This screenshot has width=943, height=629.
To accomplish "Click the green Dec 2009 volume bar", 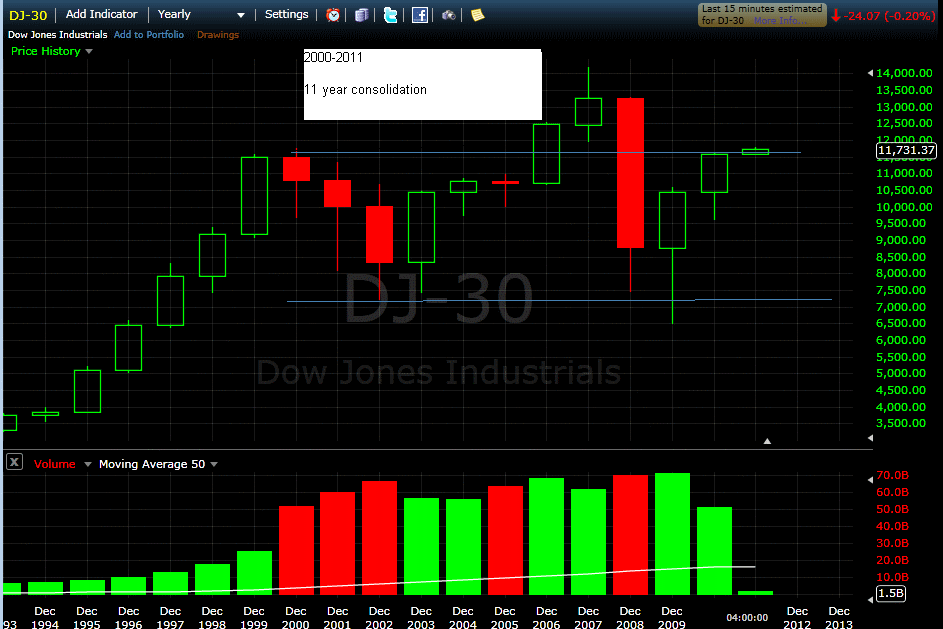I will (672, 534).
